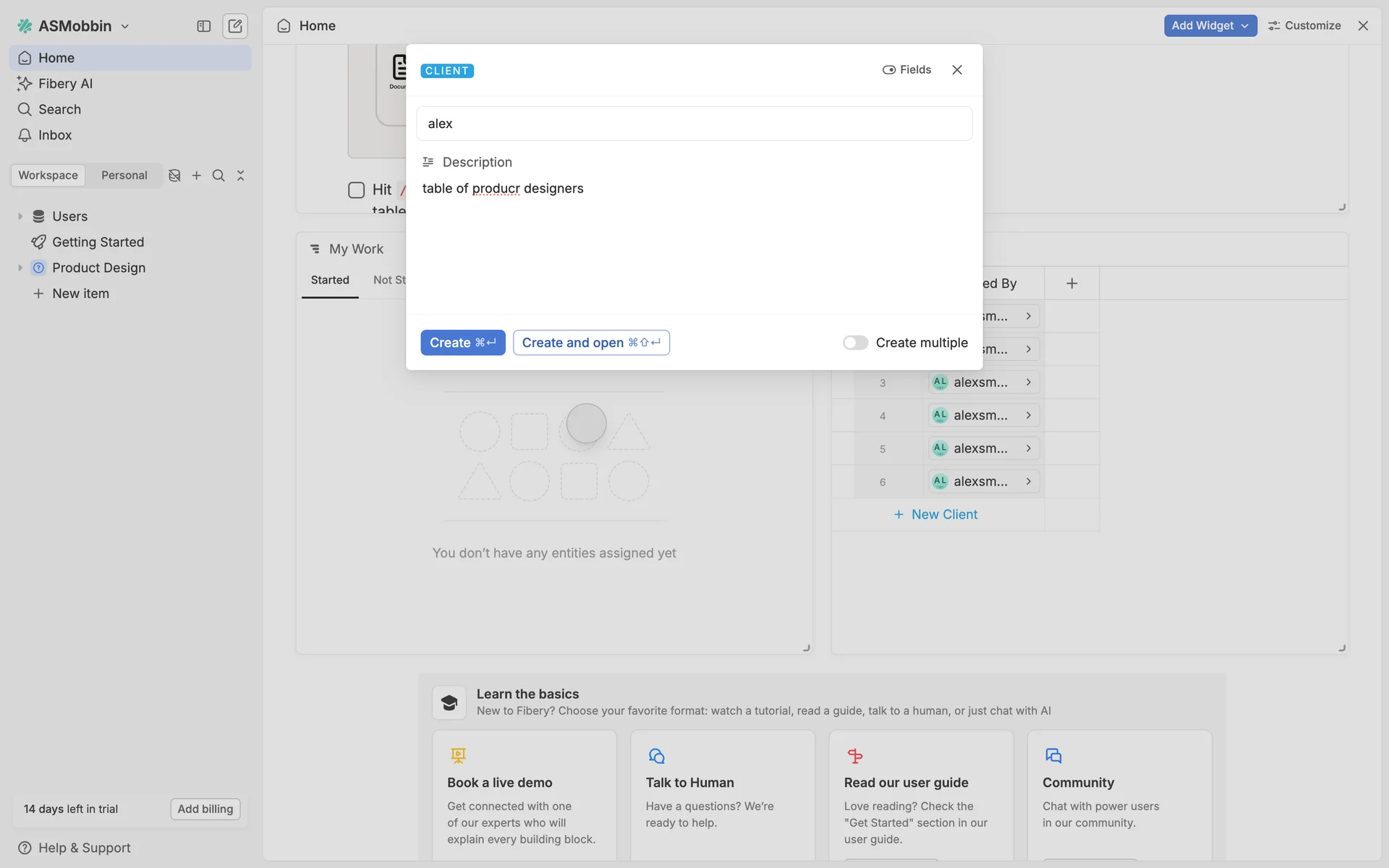1389x868 pixels.
Task: Click the plus icon beside Personal tab
Action: point(196,176)
